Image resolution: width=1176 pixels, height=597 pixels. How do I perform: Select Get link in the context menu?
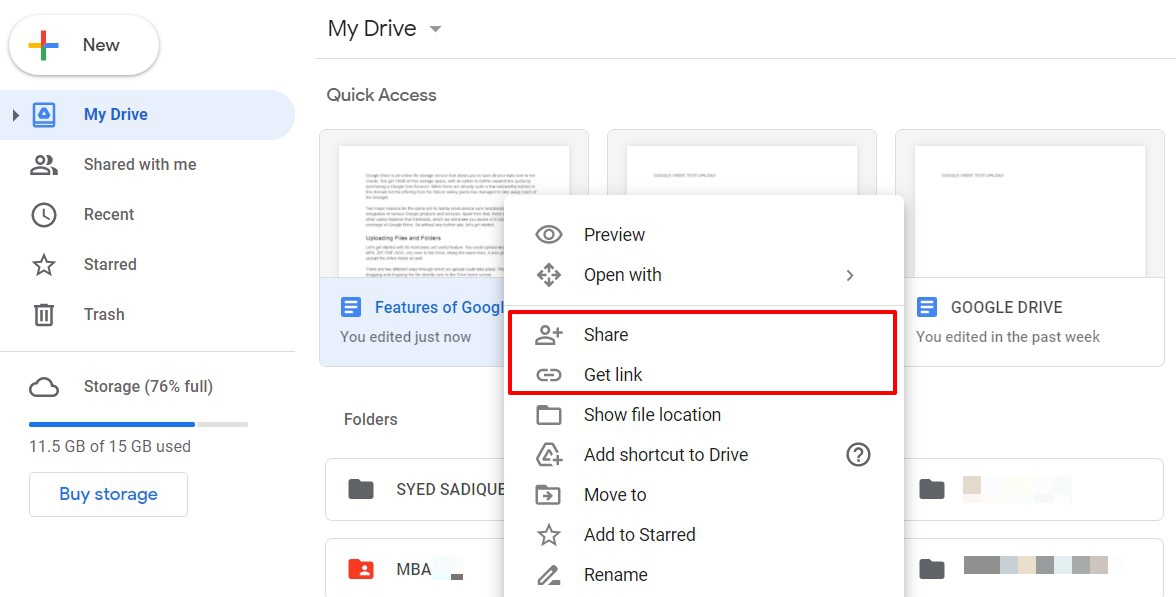pyautogui.click(x=704, y=375)
